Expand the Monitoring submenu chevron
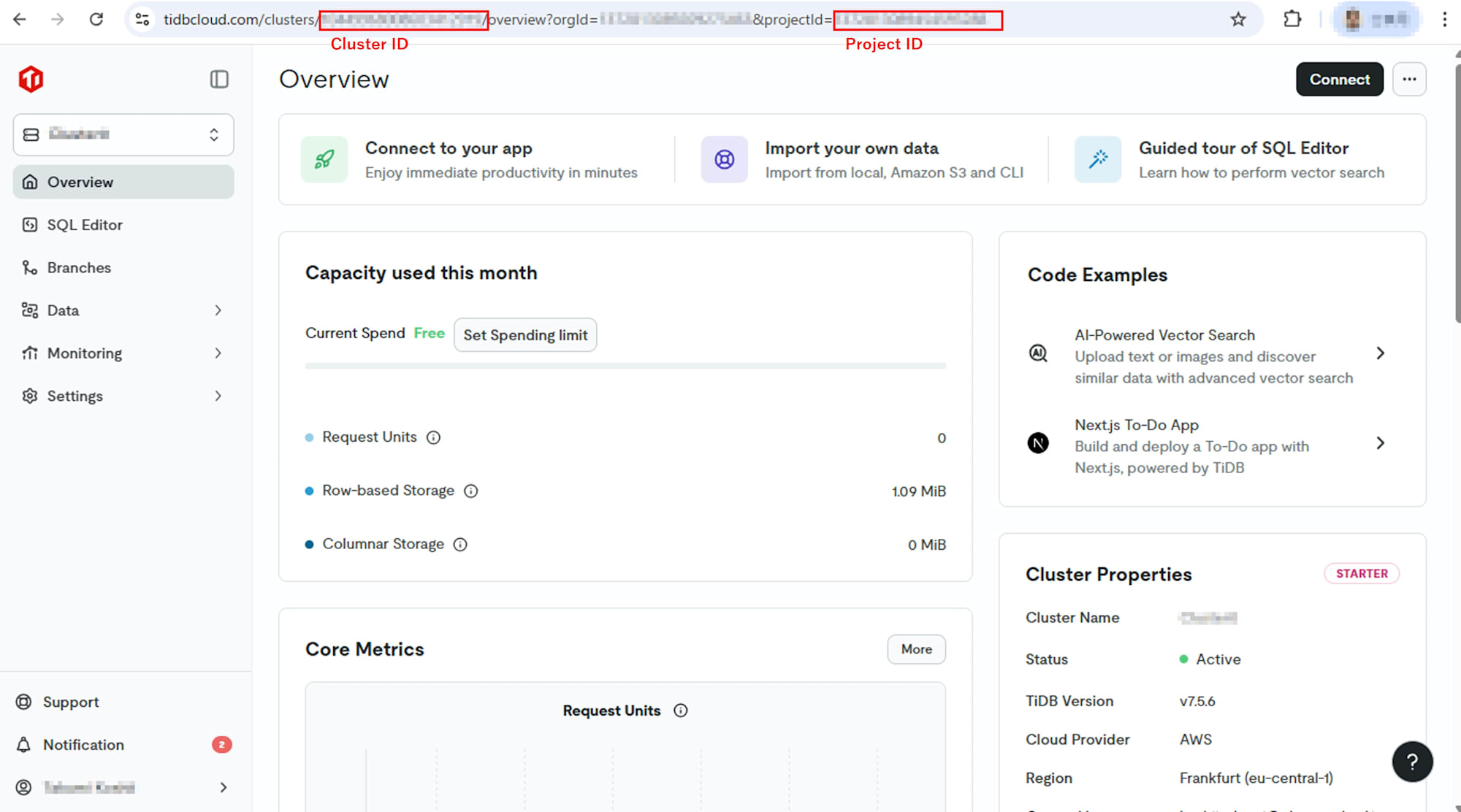The width and height of the screenshot is (1461, 812). pyautogui.click(x=218, y=353)
